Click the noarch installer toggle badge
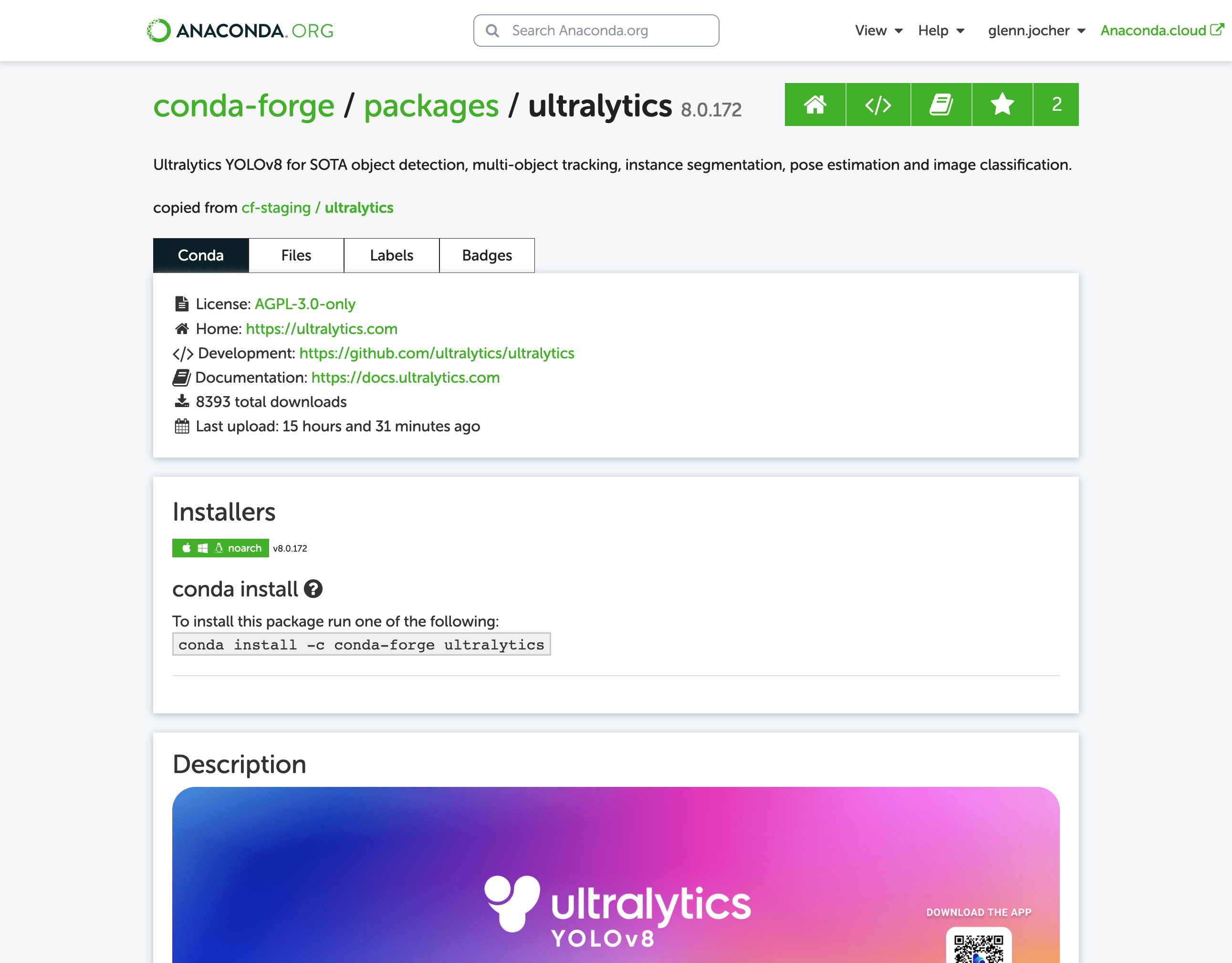Image resolution: width=1232 pixels, height=963 pixels. click(220, 548)
